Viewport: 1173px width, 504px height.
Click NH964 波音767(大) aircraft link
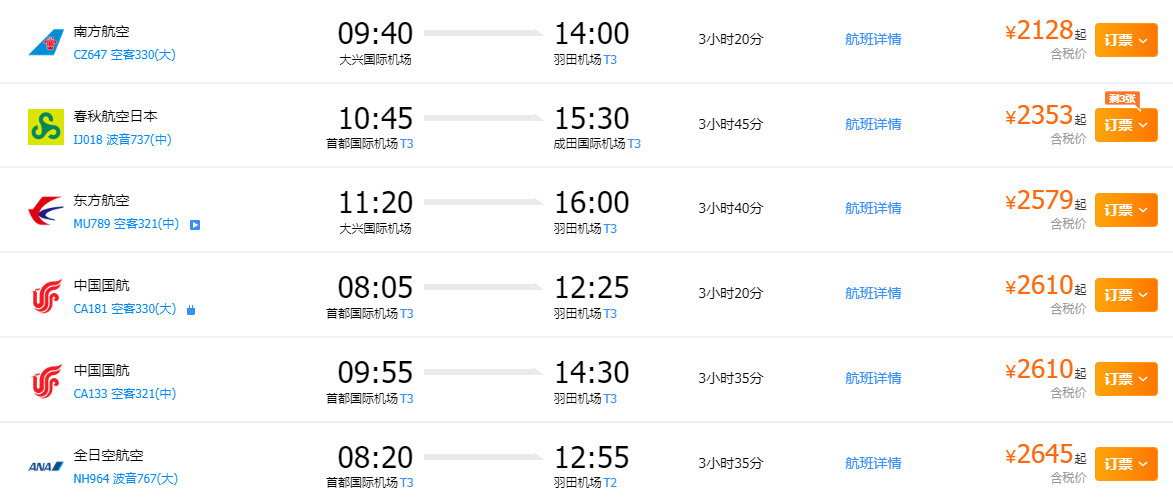click(126, 479)
